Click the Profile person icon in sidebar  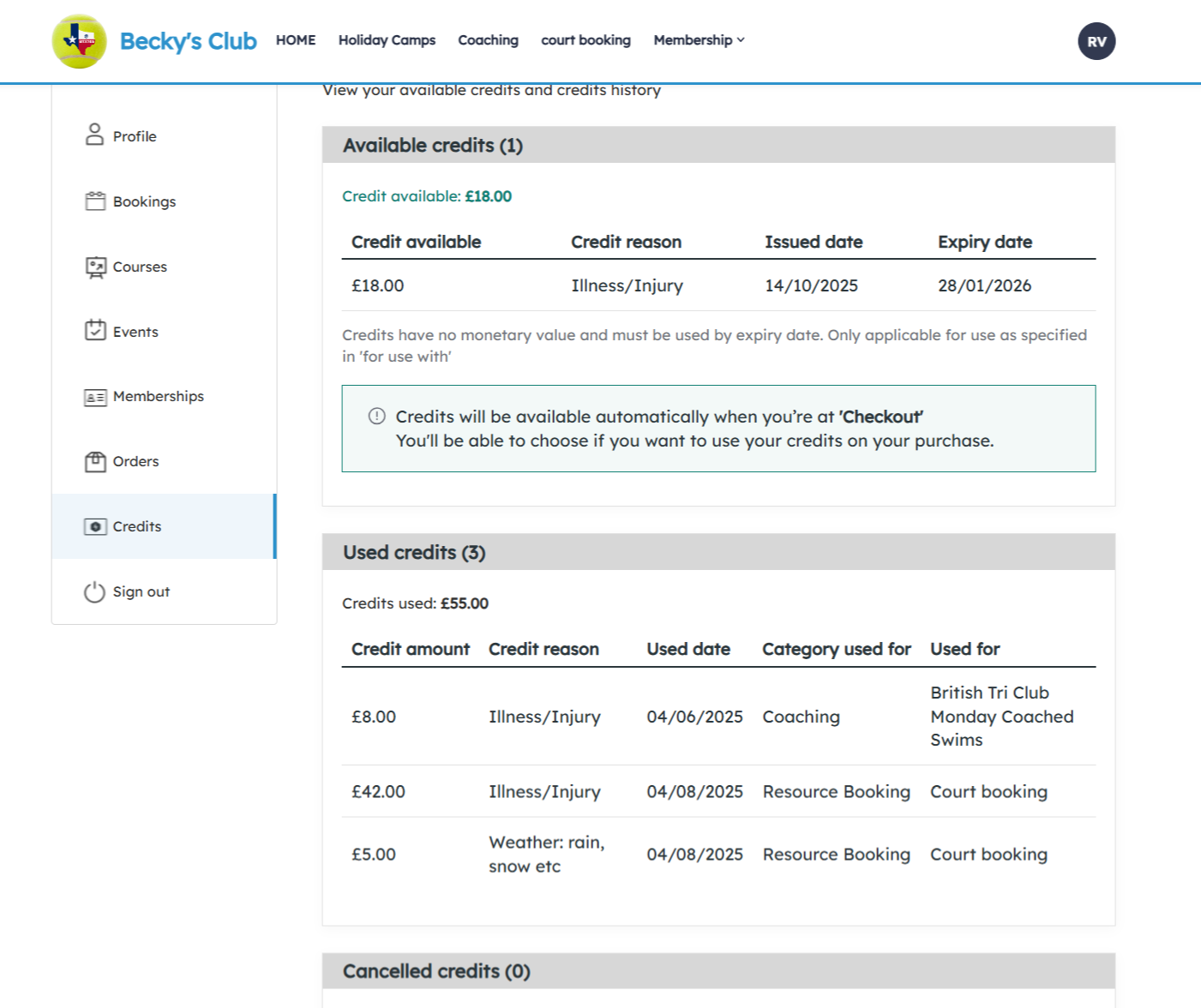[94, 135]
